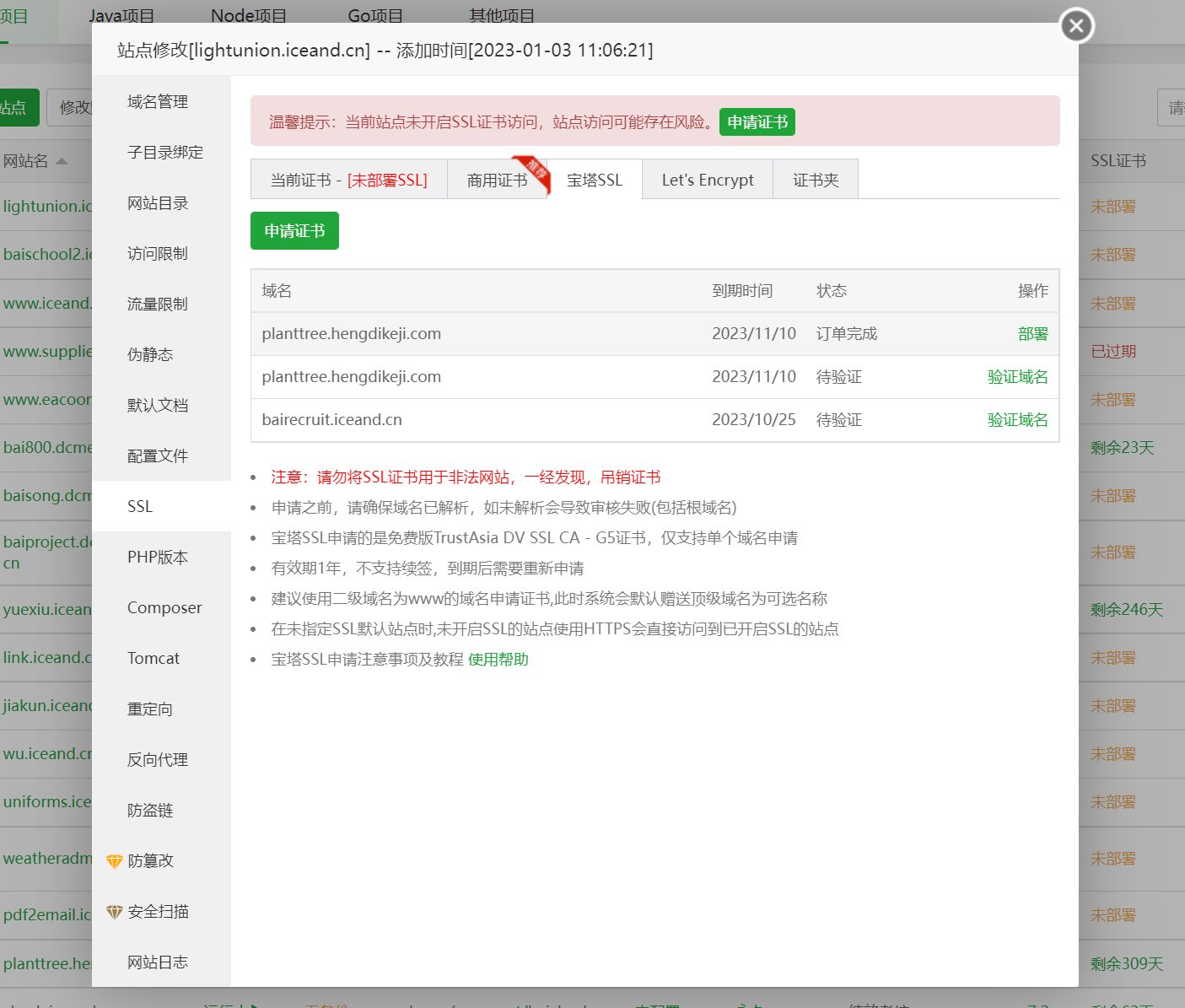Open 网站日志 in the sidebar

158,962
